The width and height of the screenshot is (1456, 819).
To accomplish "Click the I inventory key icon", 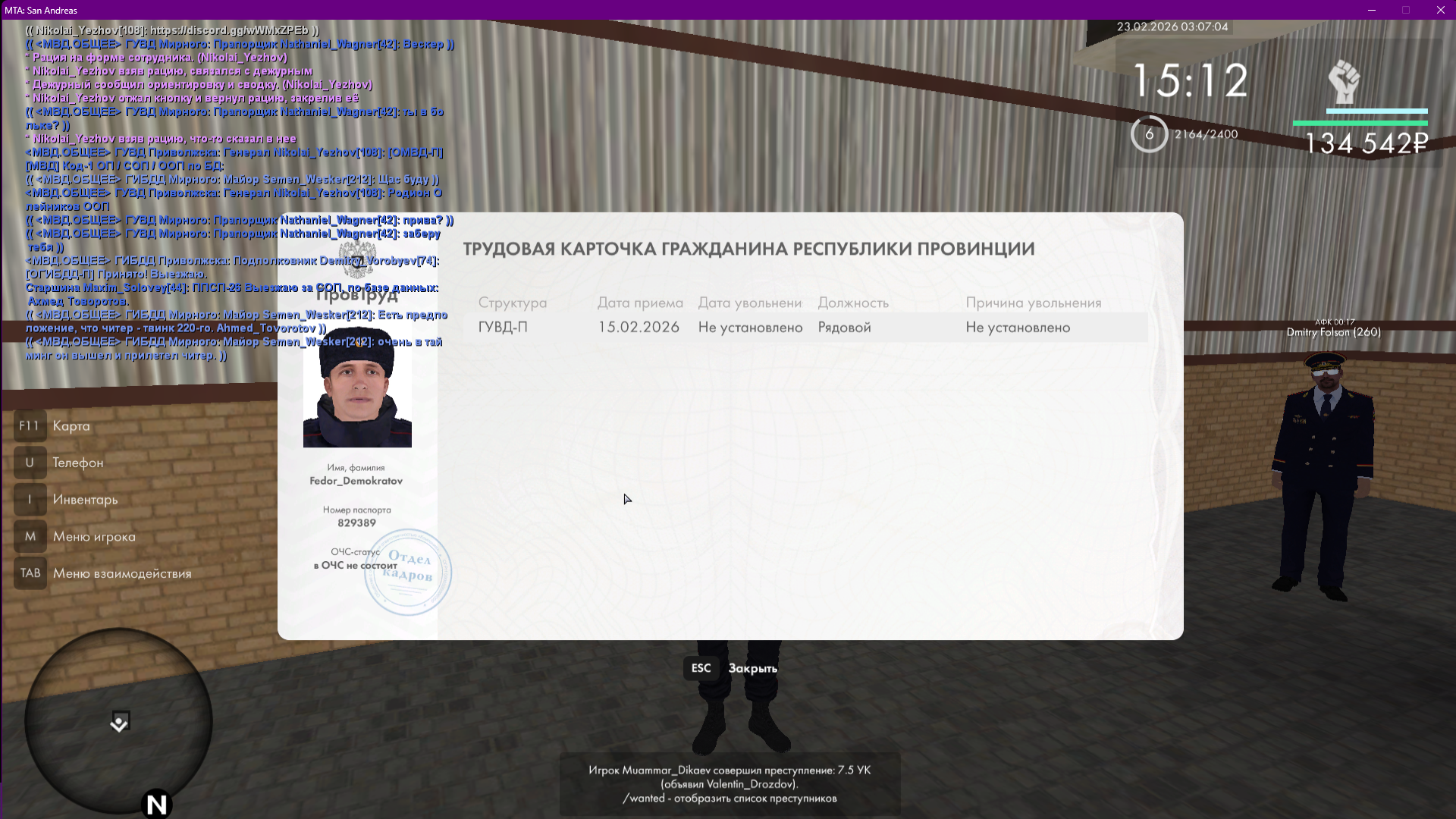I will [x=30, y=500].
